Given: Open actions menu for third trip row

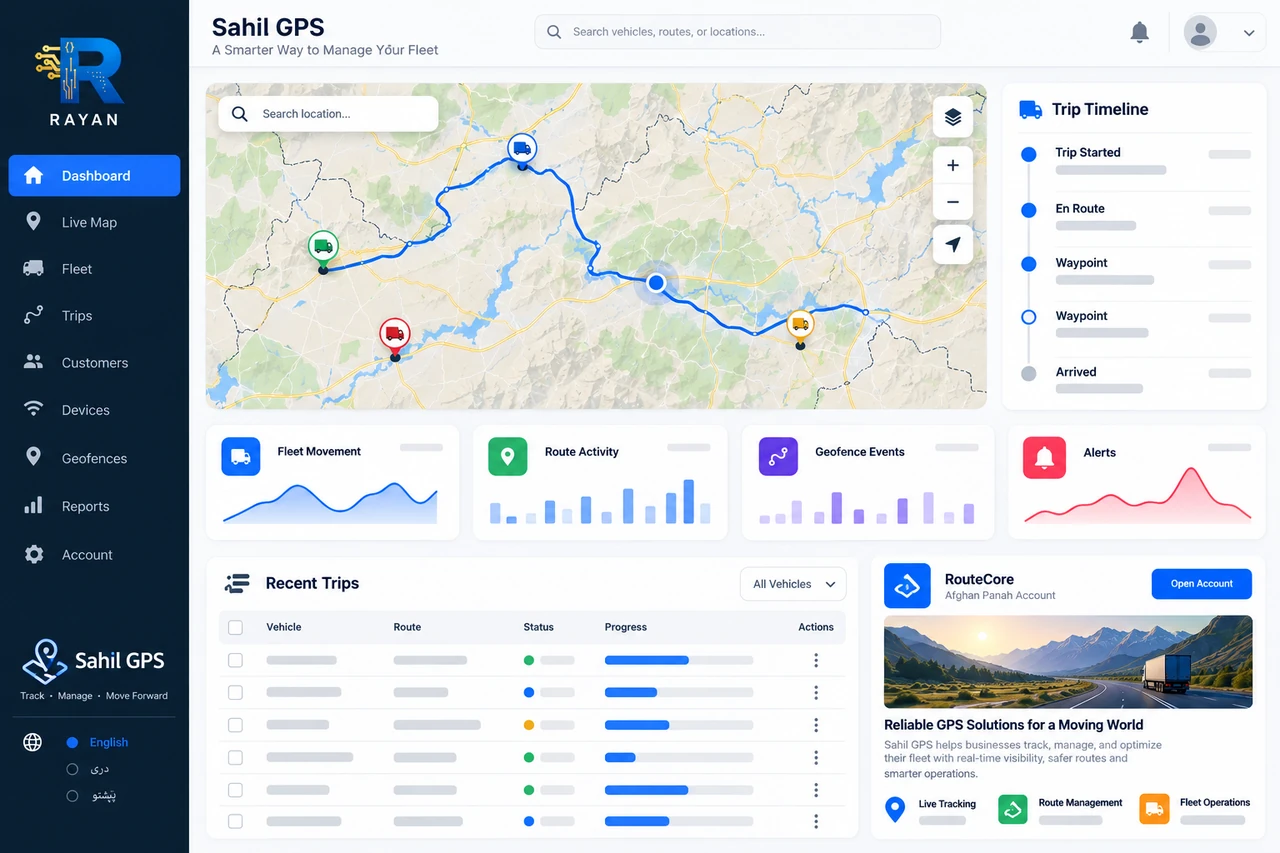Looking at the screenshot, I should click(816, 725).
